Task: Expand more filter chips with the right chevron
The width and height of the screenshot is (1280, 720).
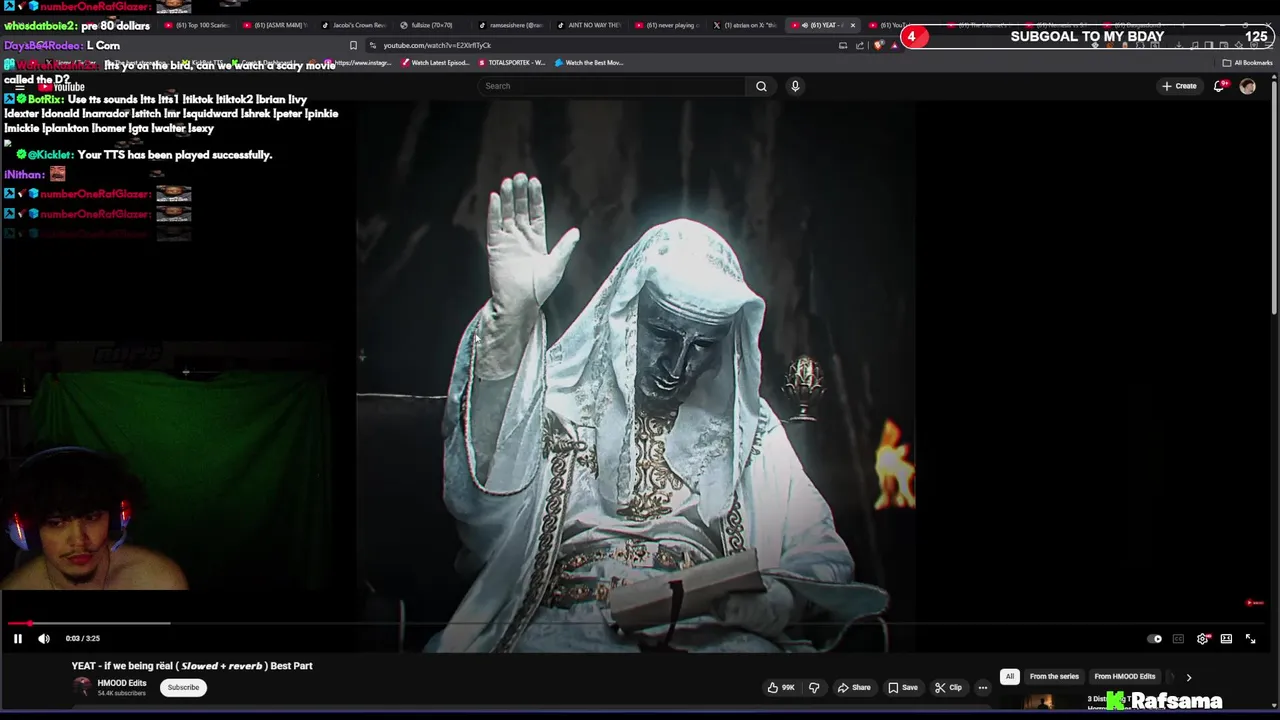Action: [1188, 677]
